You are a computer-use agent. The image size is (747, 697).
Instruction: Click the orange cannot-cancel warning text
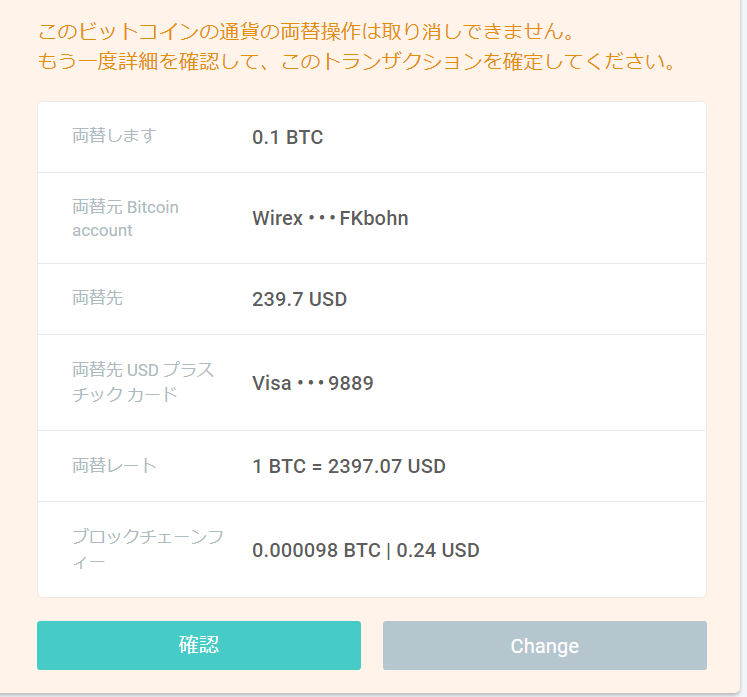click(x=307, y=31)
